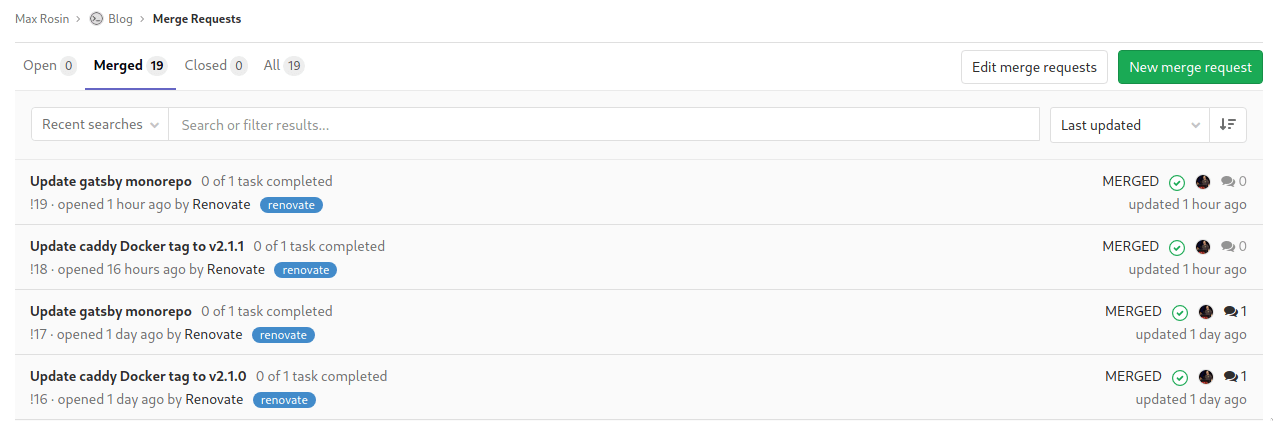Image resolution: width=1273 pixels, height=421 pixels.
Task: Open 'Update caddy Docker tag to v2.1.0' merge request
Action: 138,376
